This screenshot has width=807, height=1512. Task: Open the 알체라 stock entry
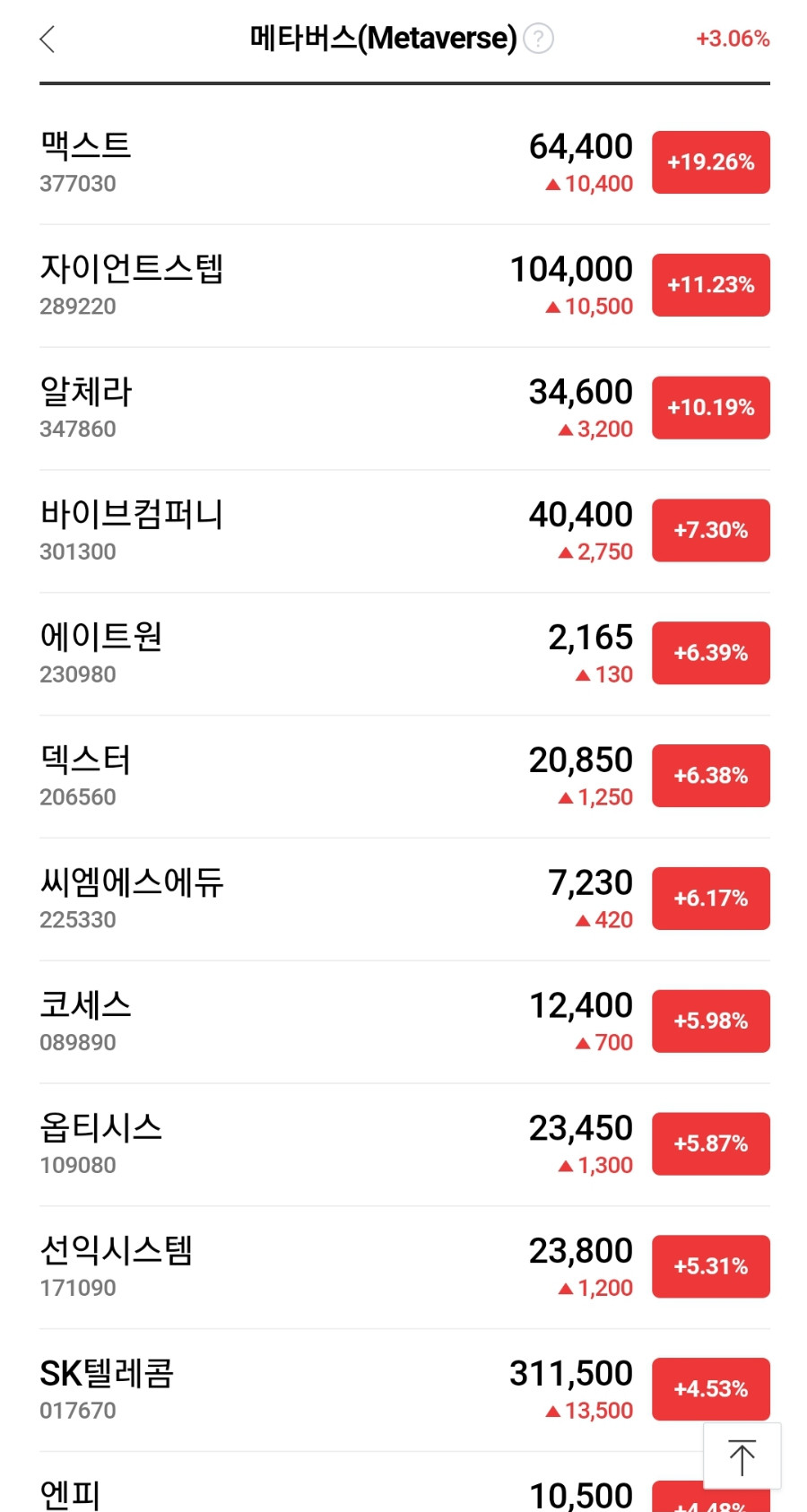click(x=404, y=408)
